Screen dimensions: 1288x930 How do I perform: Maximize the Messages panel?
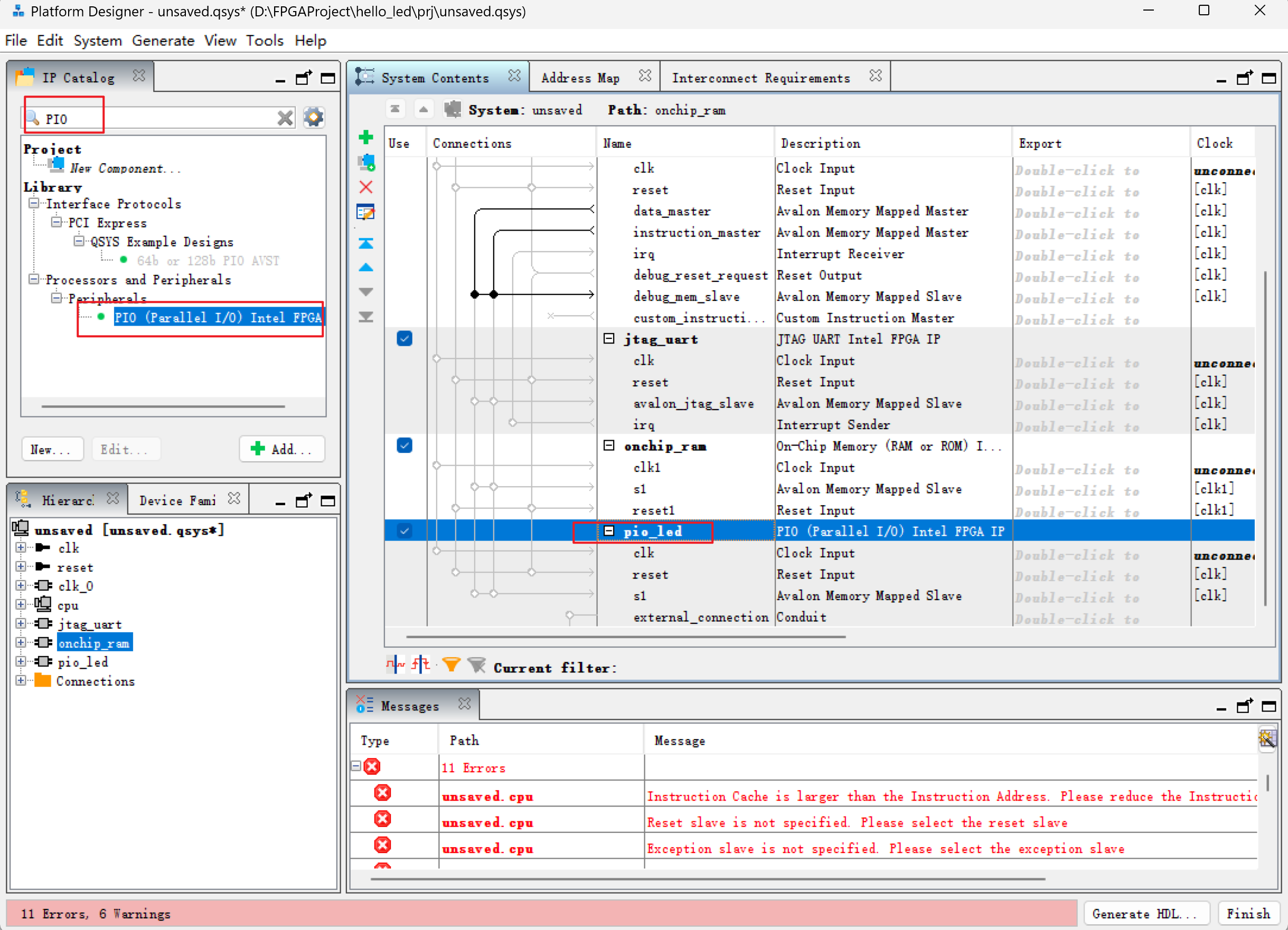1268,706
